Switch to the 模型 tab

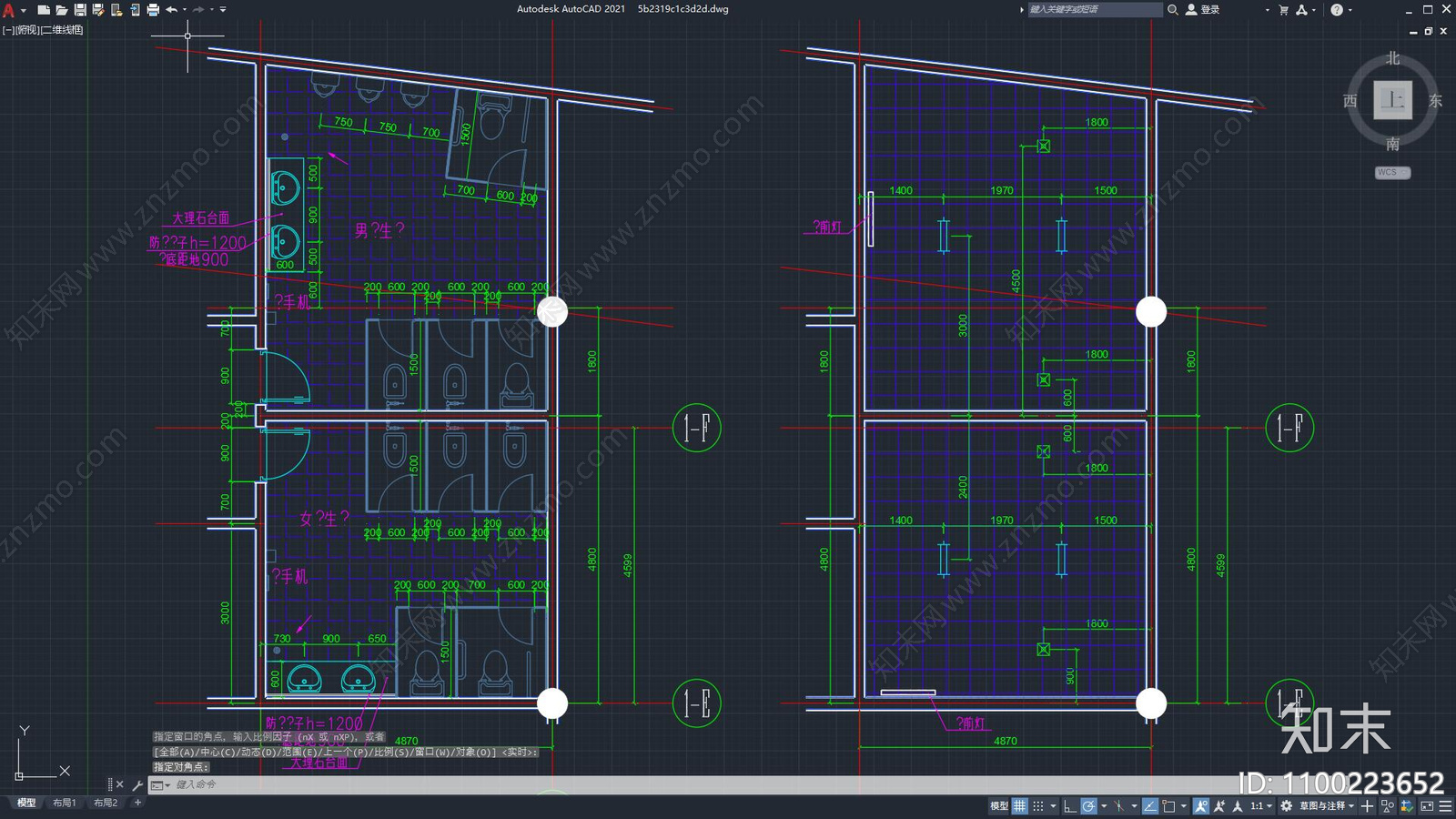point(26,803)
